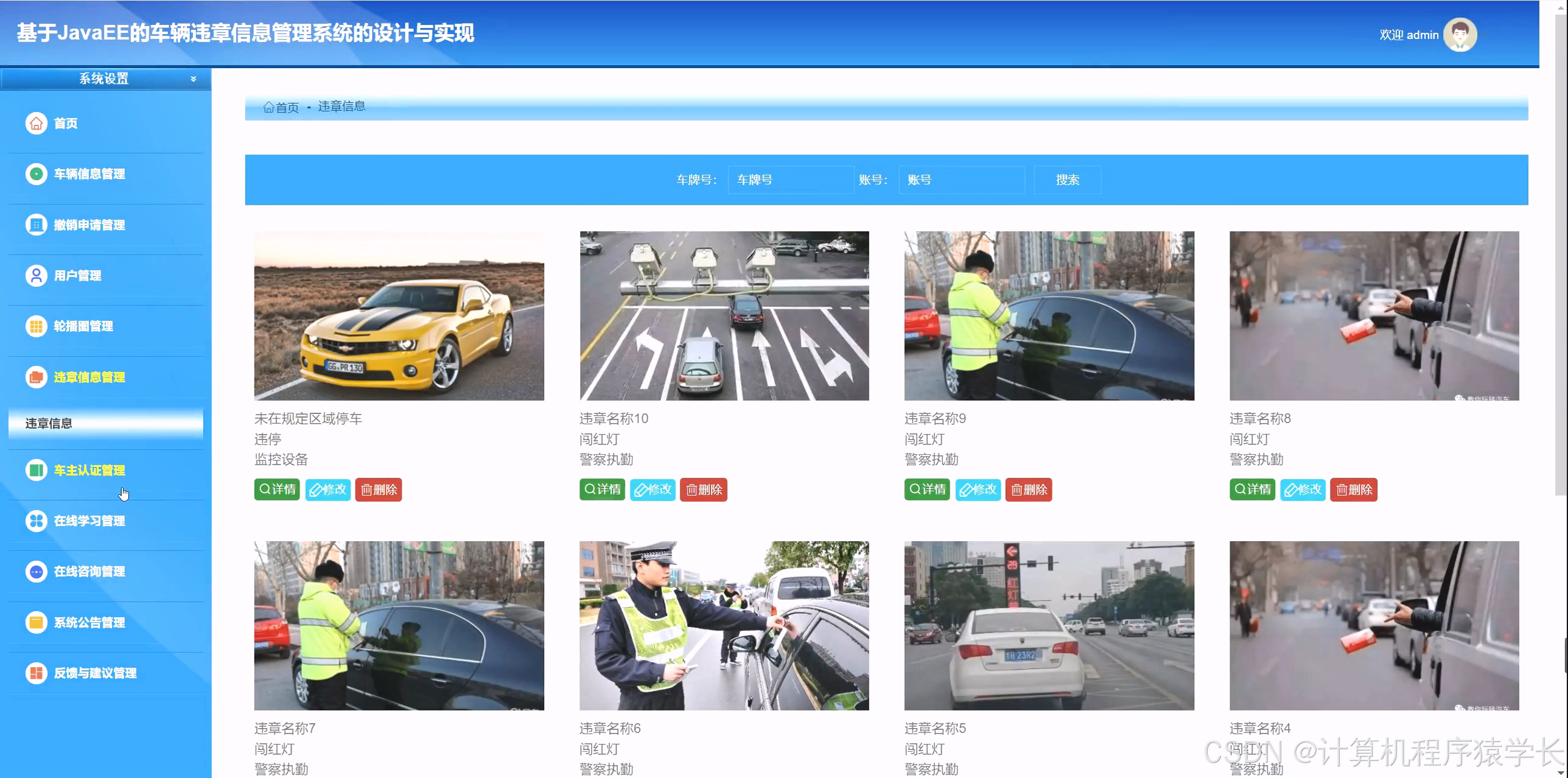This screenshot has width=1568, height=778.
Task: Expand the 系统设置 panel chevron
Action: pyautogui.click(x=194, y=79)
